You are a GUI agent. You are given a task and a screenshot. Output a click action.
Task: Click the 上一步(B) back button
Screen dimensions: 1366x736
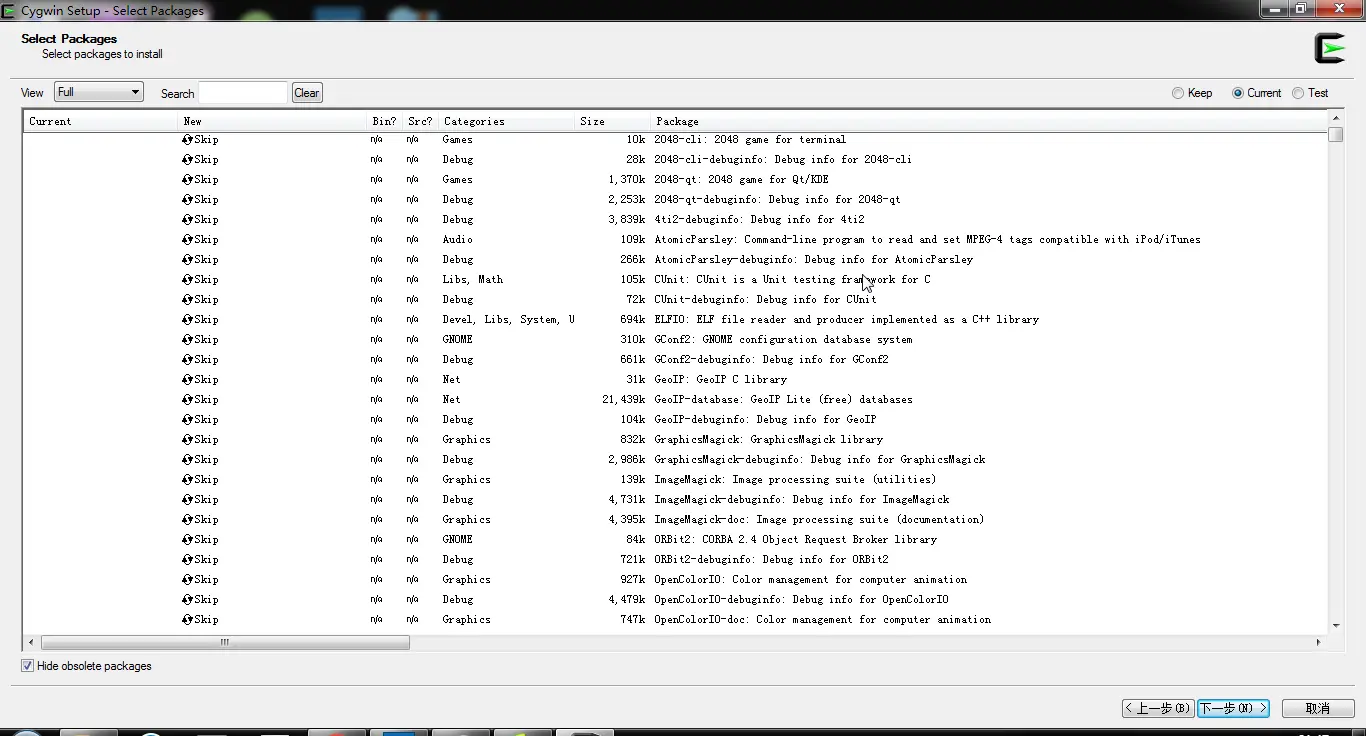pos(1158,708)
